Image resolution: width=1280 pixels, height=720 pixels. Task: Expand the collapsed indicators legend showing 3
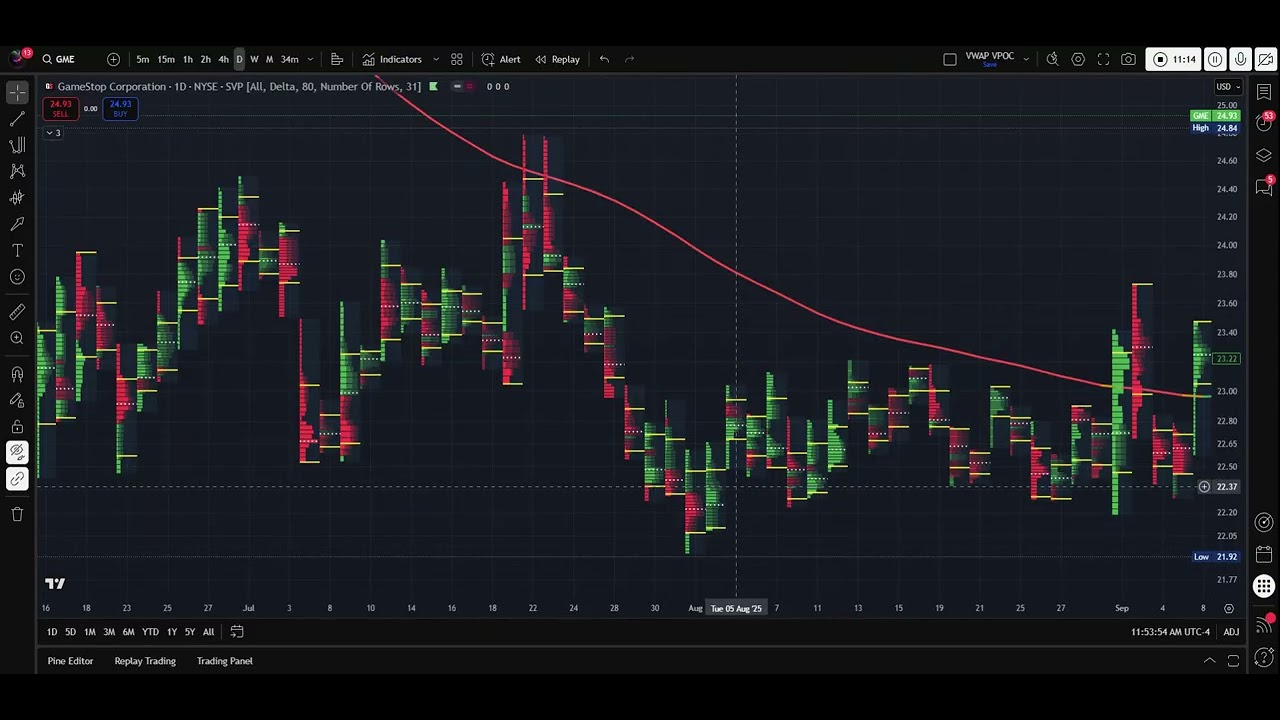[x=53, y=133]
